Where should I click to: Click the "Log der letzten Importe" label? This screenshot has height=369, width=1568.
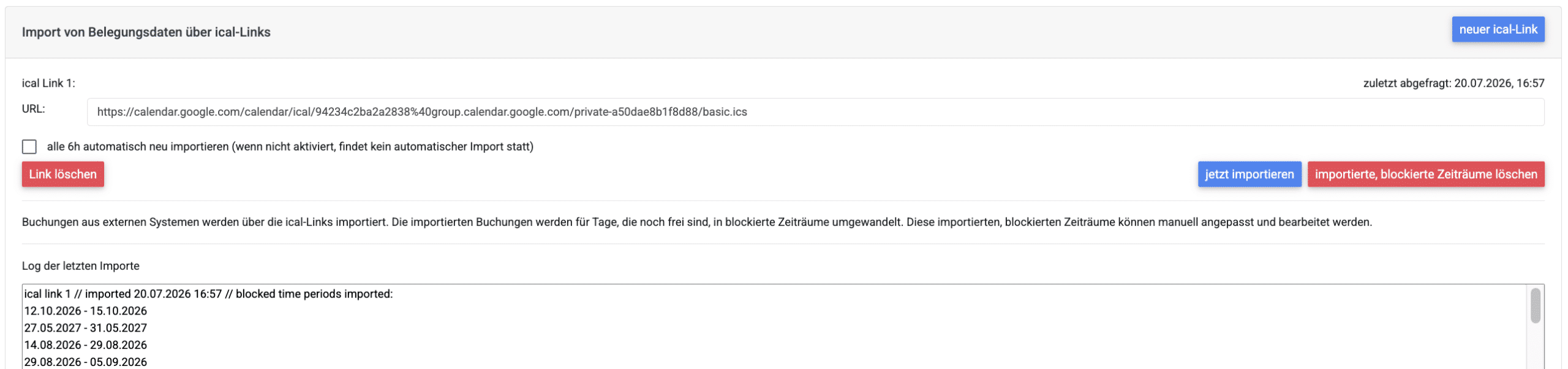coord(81,266)
